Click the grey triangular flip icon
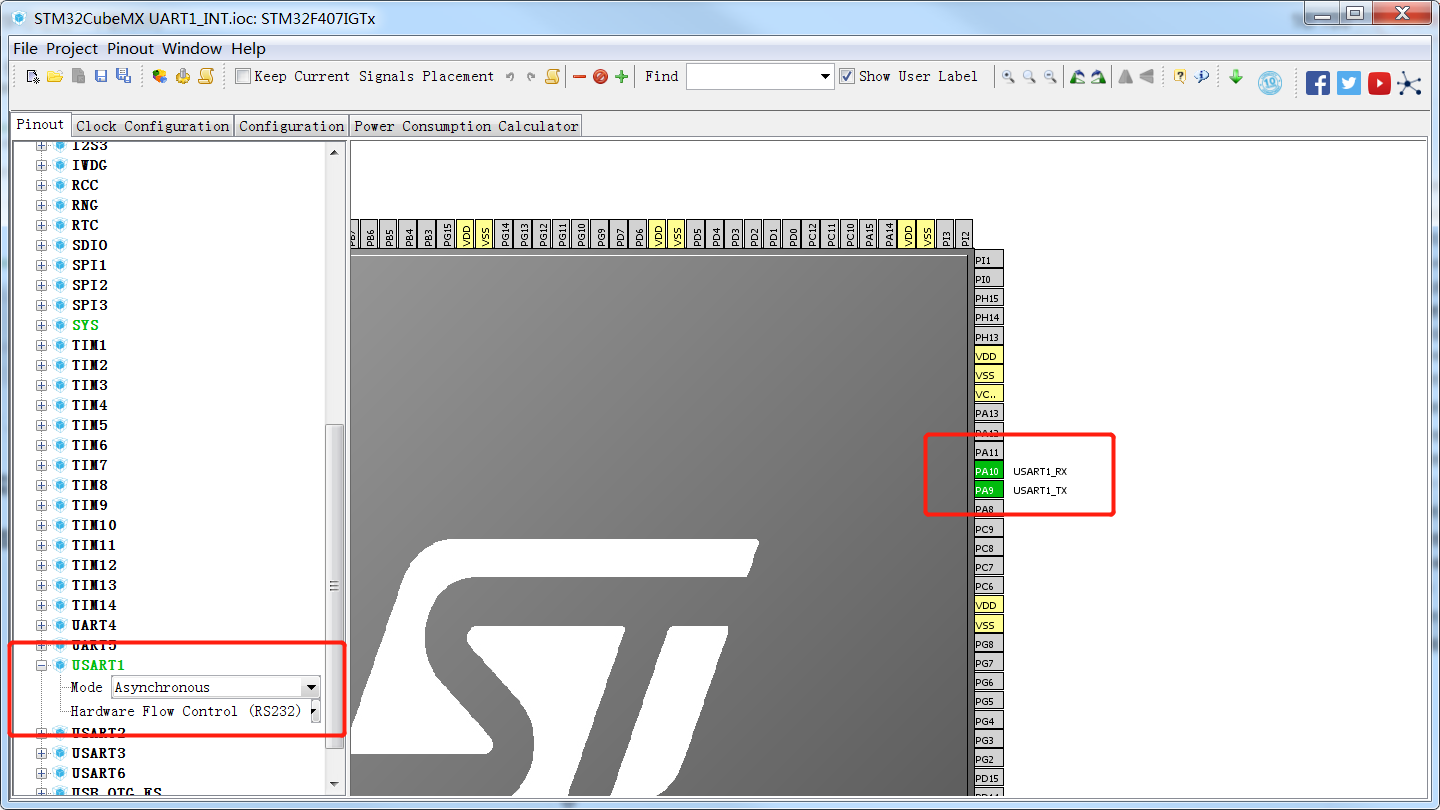Screen dimensions: 1440x810 (1125, 76)
